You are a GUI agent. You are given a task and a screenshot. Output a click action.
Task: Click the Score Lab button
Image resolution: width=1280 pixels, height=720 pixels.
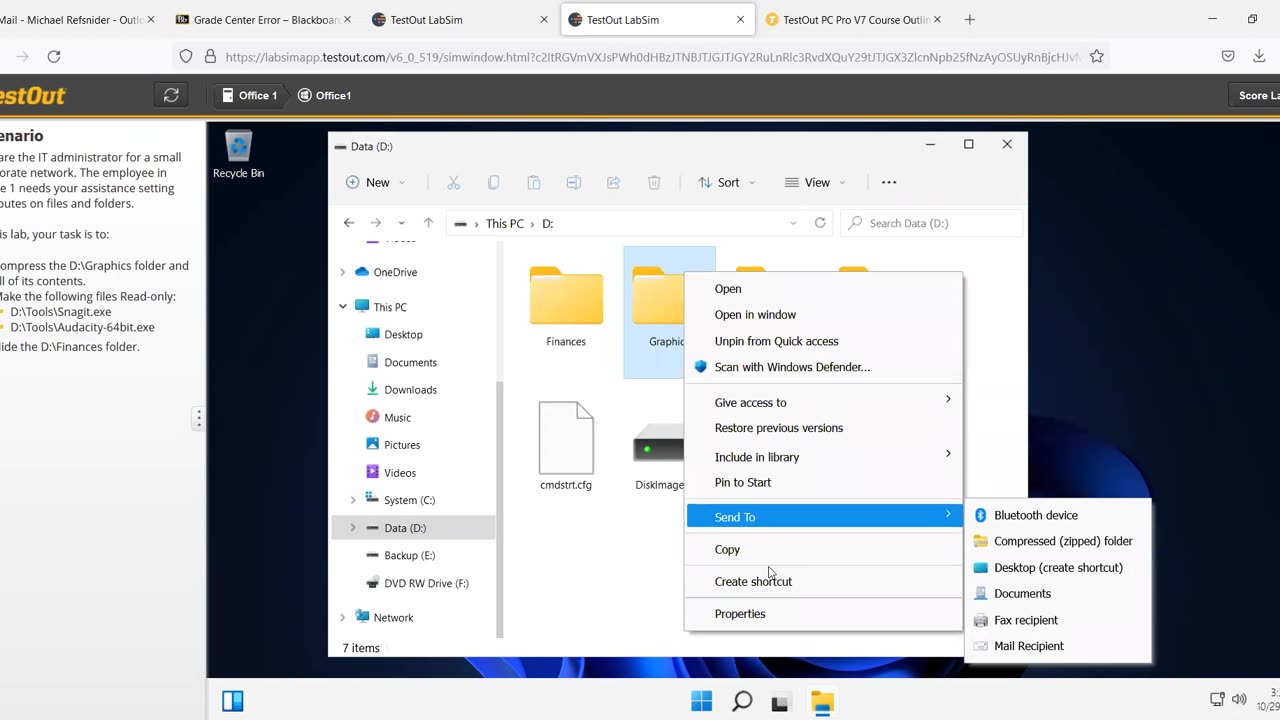tap(1254, 95)
